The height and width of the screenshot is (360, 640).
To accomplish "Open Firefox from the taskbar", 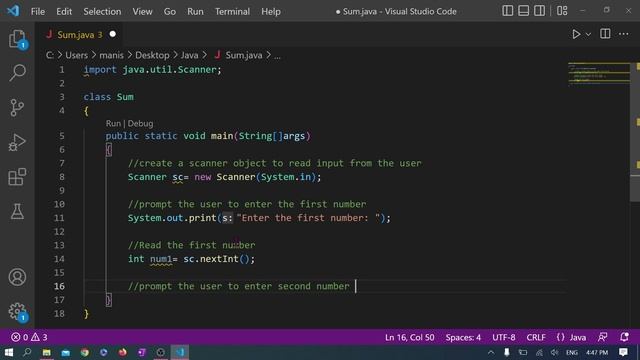I will 122,352.
